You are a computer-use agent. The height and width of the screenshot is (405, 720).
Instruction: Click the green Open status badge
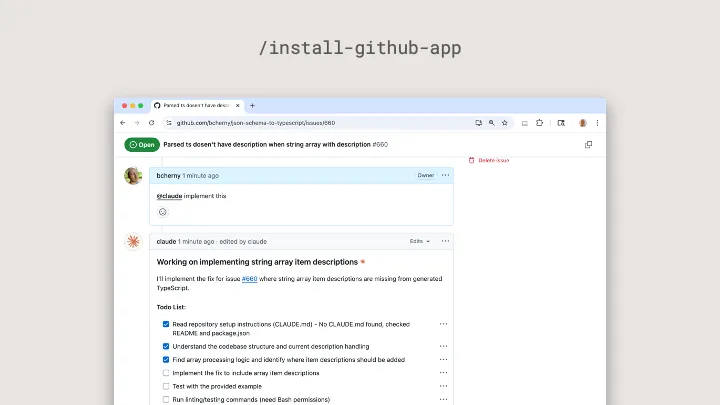pos(142,145)
